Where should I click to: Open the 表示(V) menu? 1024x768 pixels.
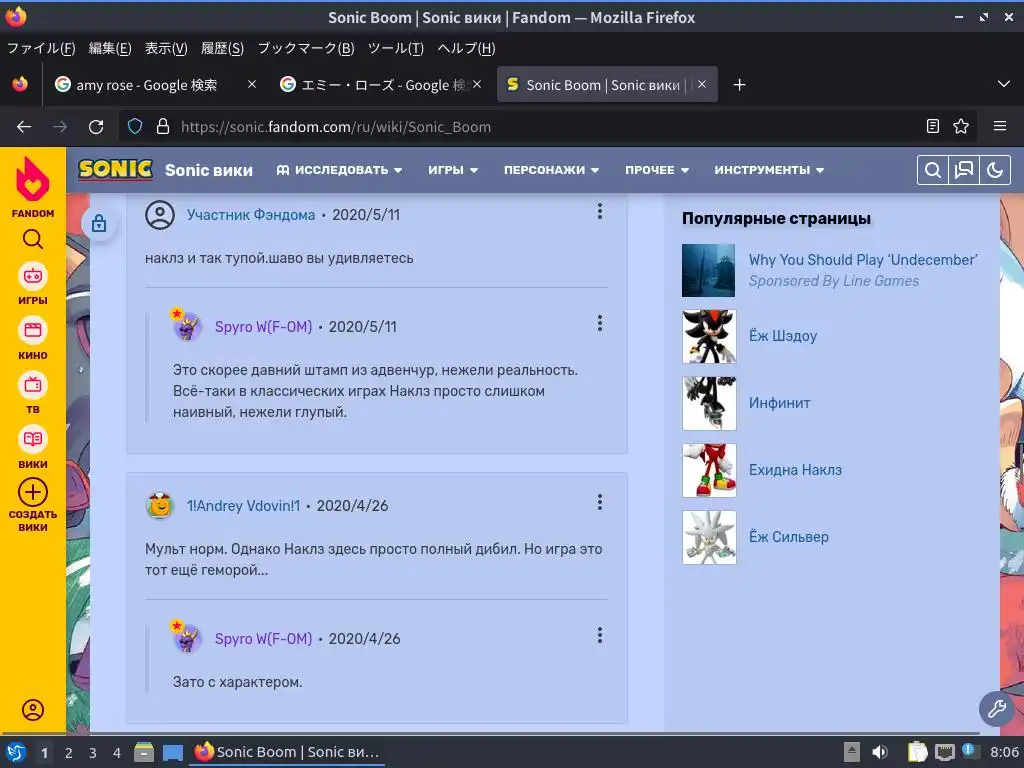(x=166, y=48)
